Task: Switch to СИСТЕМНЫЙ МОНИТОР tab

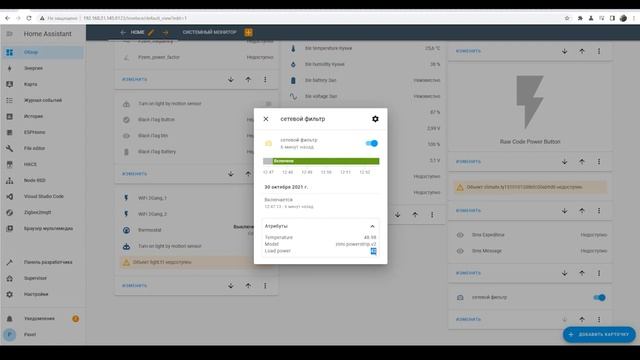Action: coord(209,32)
